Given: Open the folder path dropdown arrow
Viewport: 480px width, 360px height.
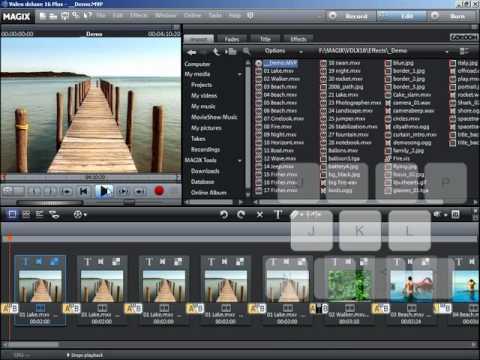Looking at the screenshot, I should [447, 51].
